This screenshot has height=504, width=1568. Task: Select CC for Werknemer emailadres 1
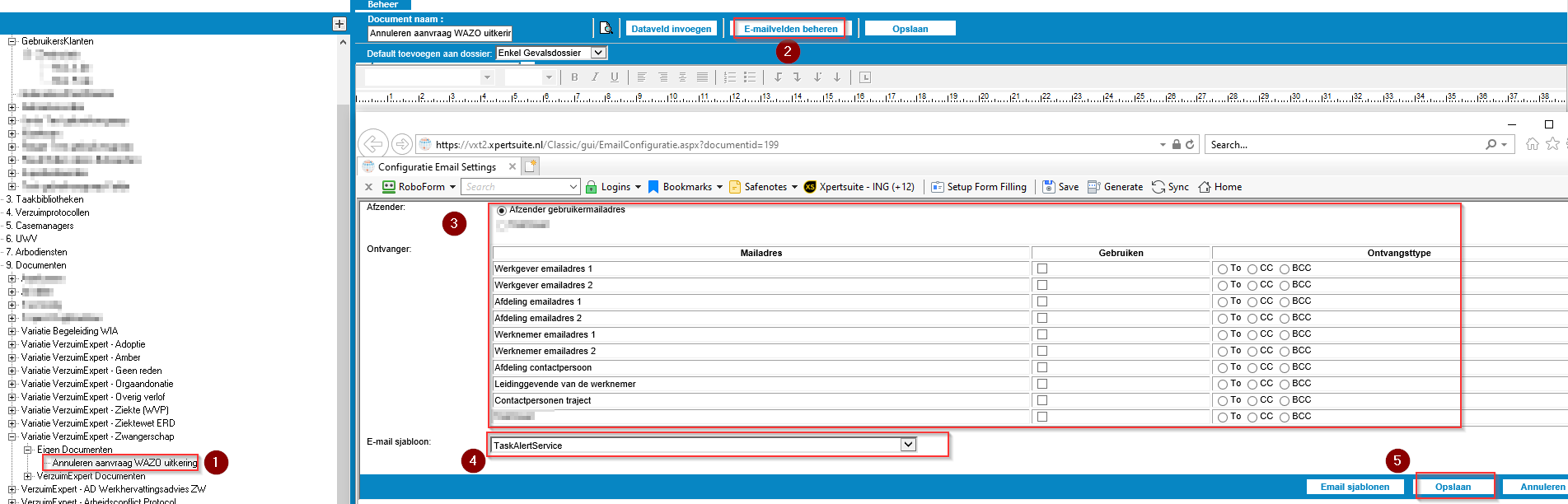coord(1252,335)
